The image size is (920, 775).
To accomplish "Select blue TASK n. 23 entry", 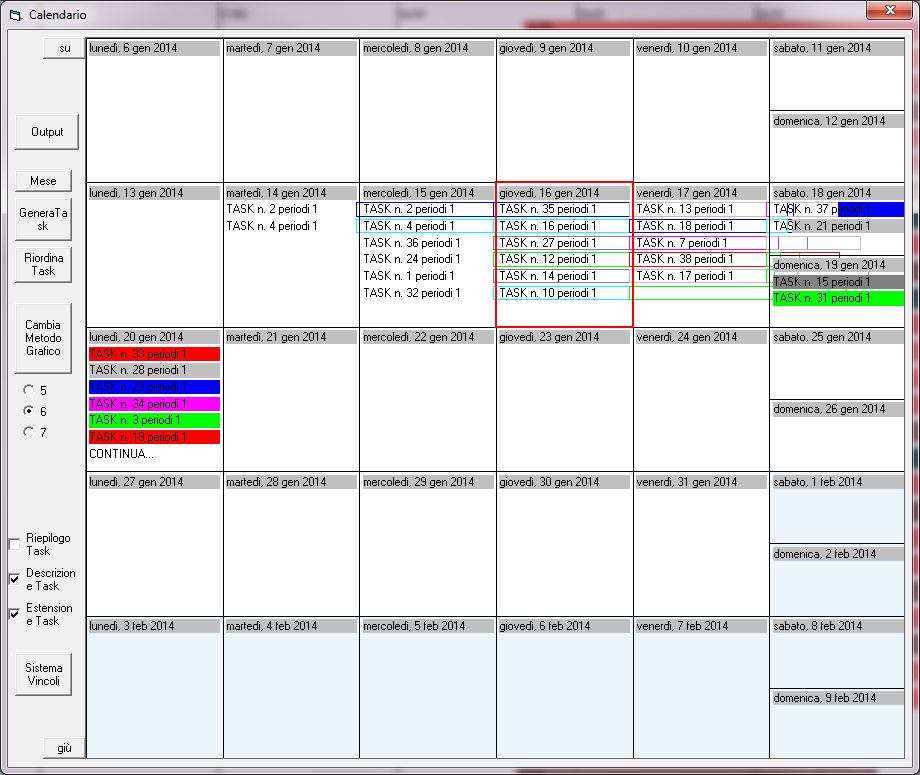I will [154, 387].
